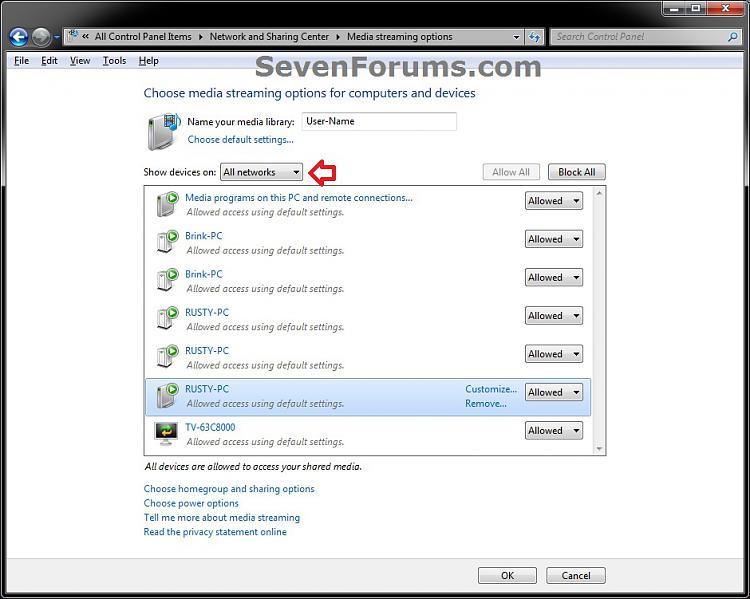Open Allowed dropdown for TV-63C8000
Image resolution: width=750 pixels, height=599 pixels.
pos(554,431)
